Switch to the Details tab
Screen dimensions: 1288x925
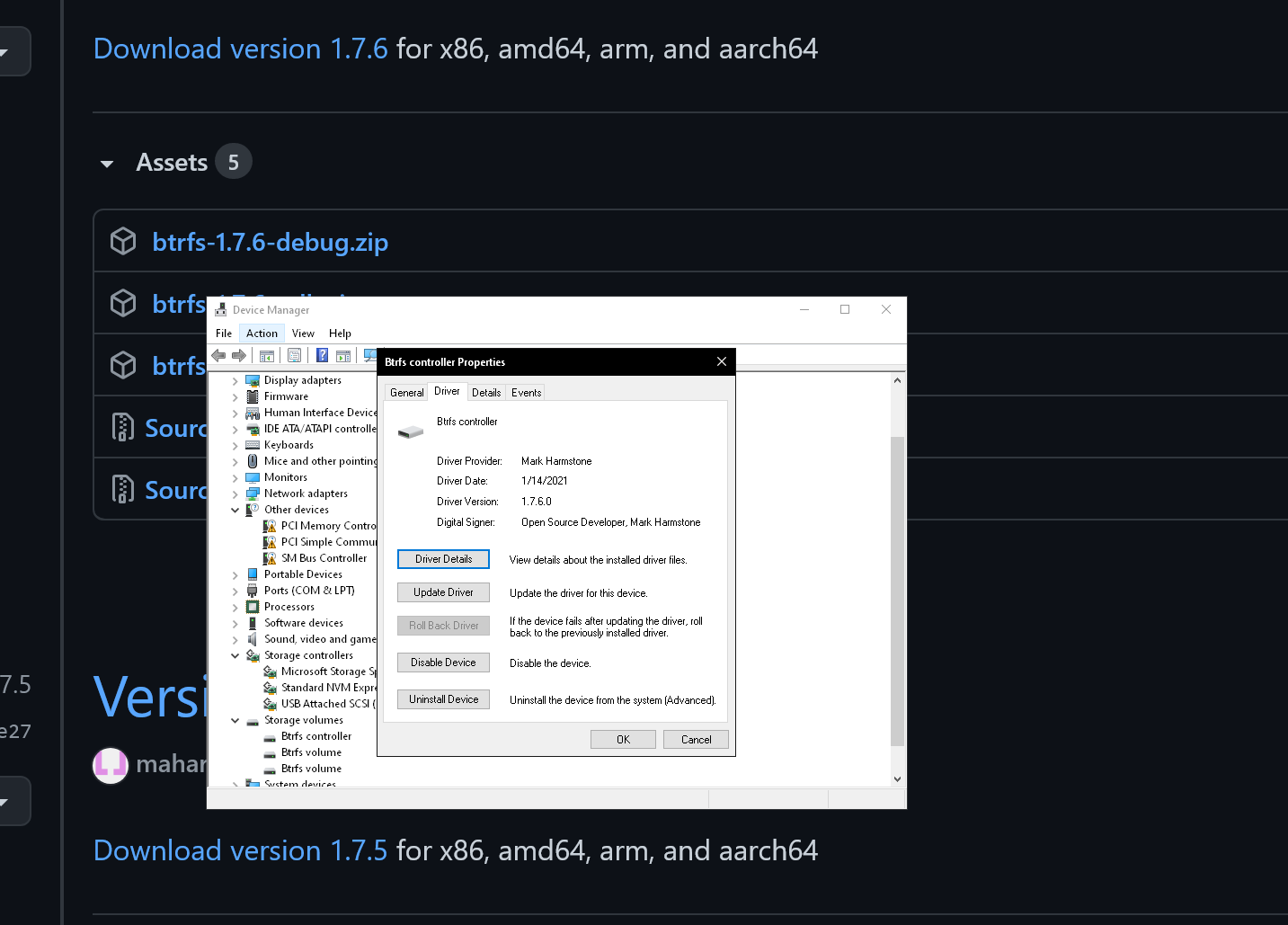[486, 392]
